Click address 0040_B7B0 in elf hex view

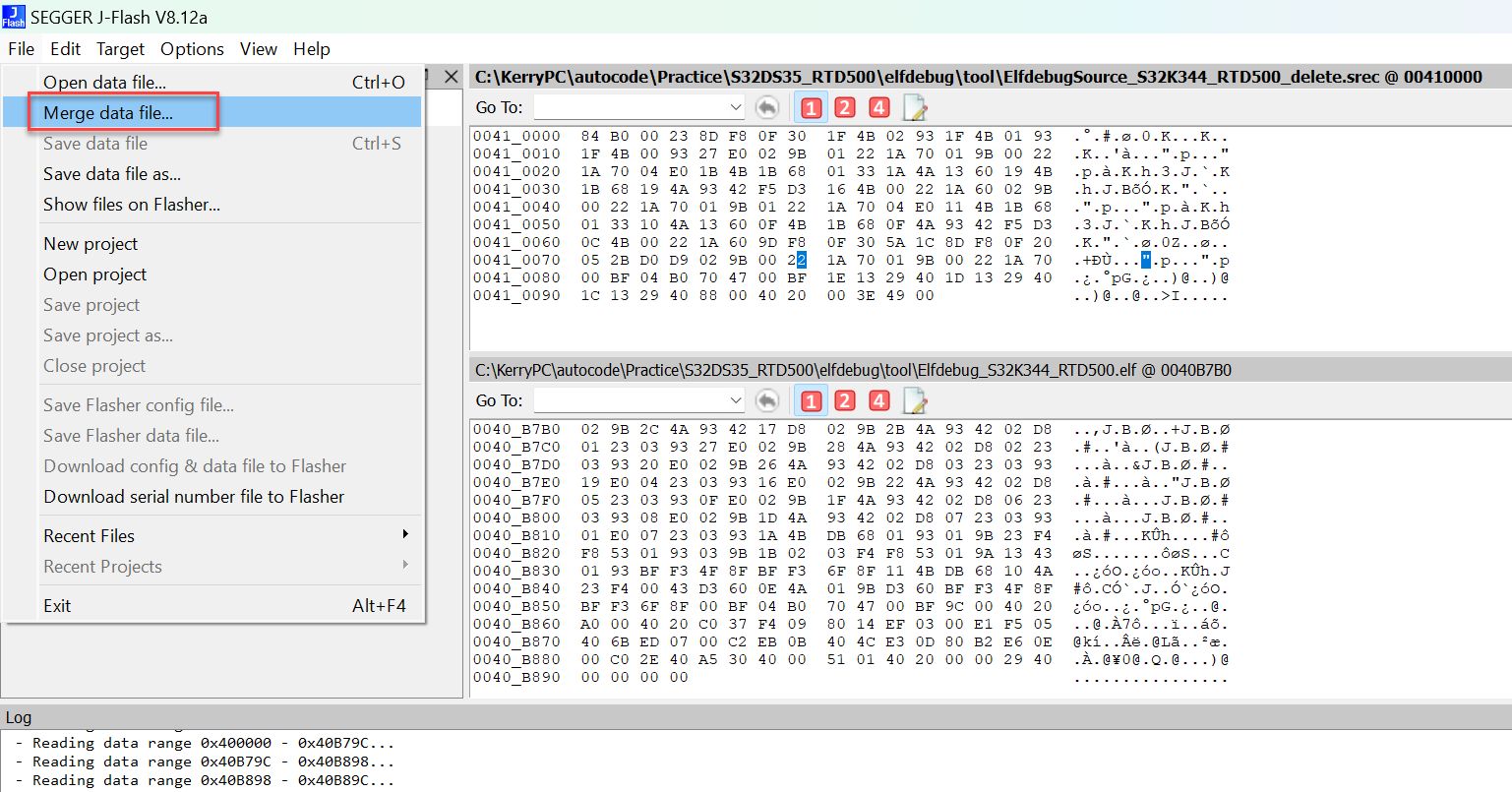(516, 429)
